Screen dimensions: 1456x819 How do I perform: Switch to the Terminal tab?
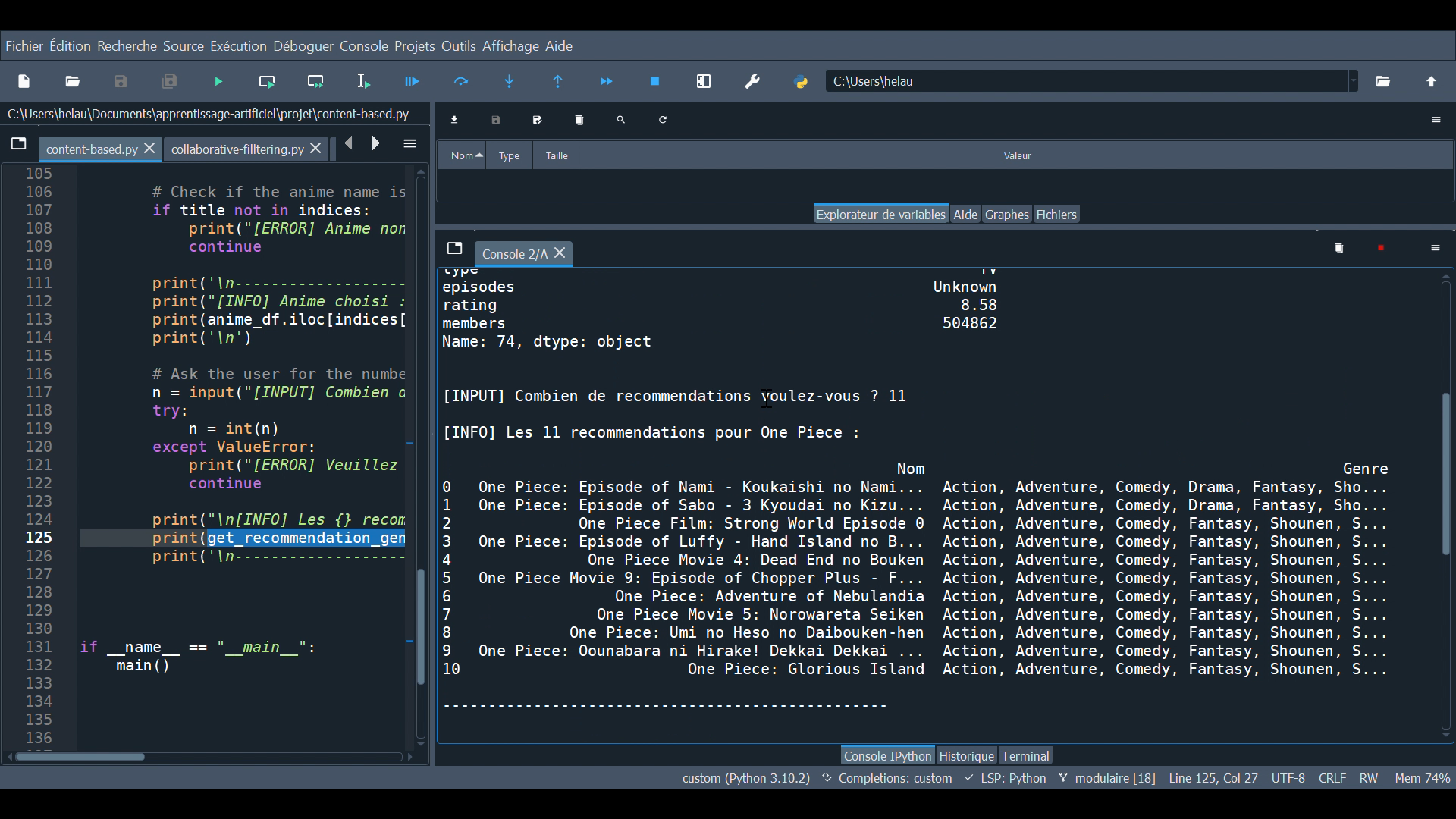point(1025,756)
